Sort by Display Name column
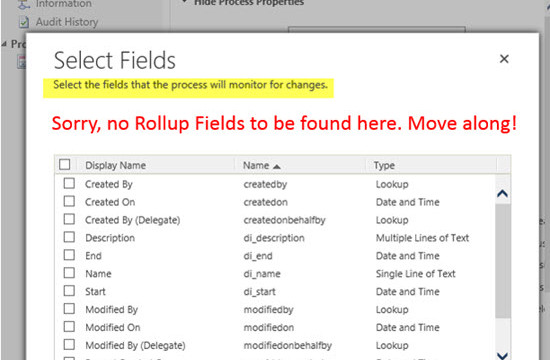 115,165
